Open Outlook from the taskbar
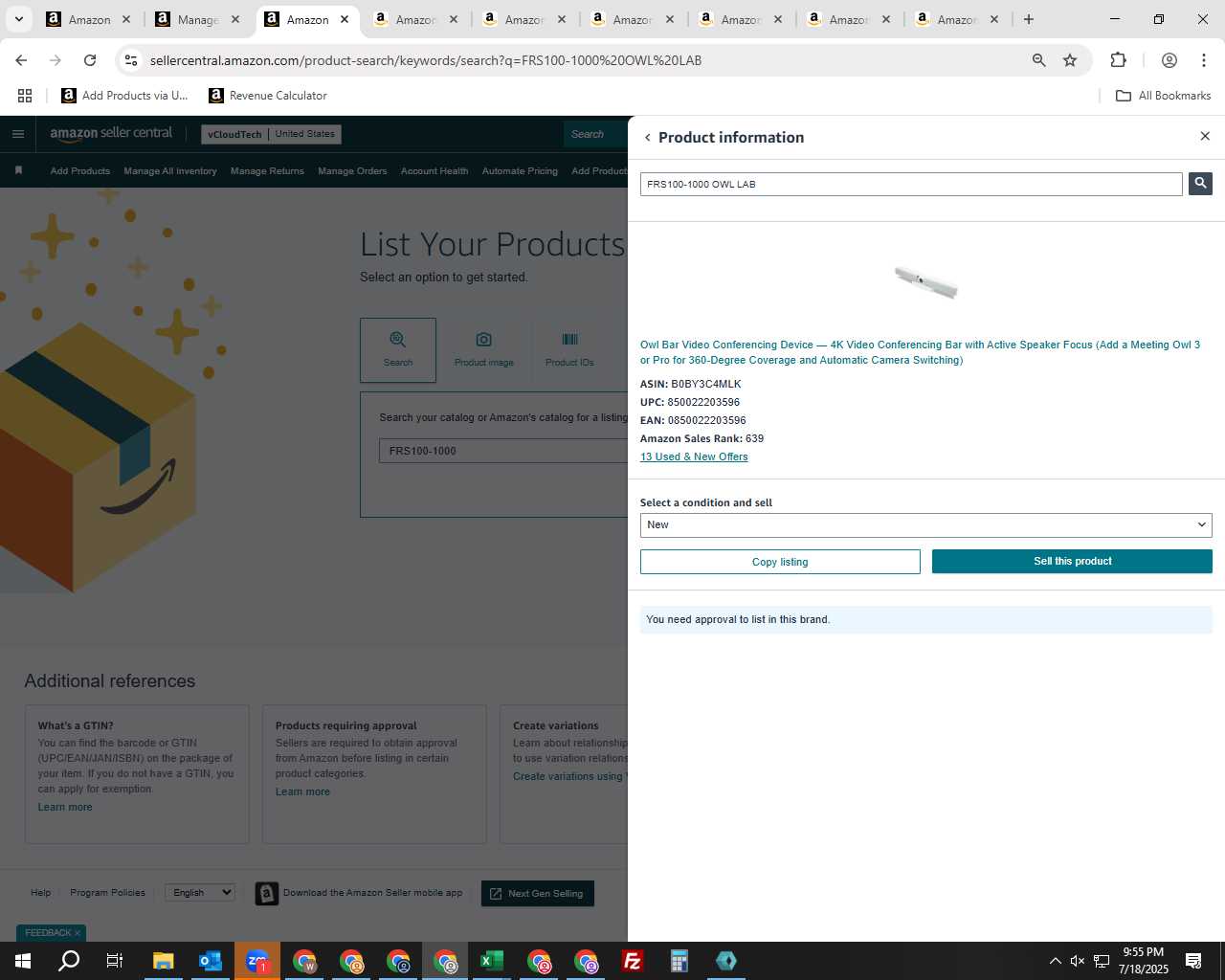This screenshot has width=1225, height=980. coord(210,961)
